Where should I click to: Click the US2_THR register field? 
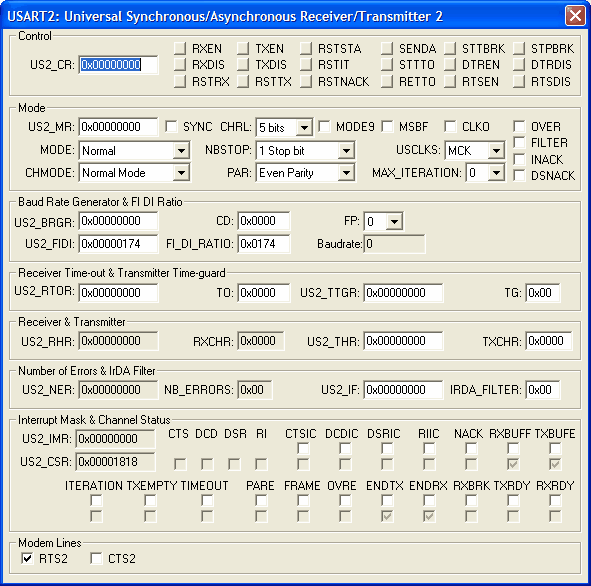point(403,341)
